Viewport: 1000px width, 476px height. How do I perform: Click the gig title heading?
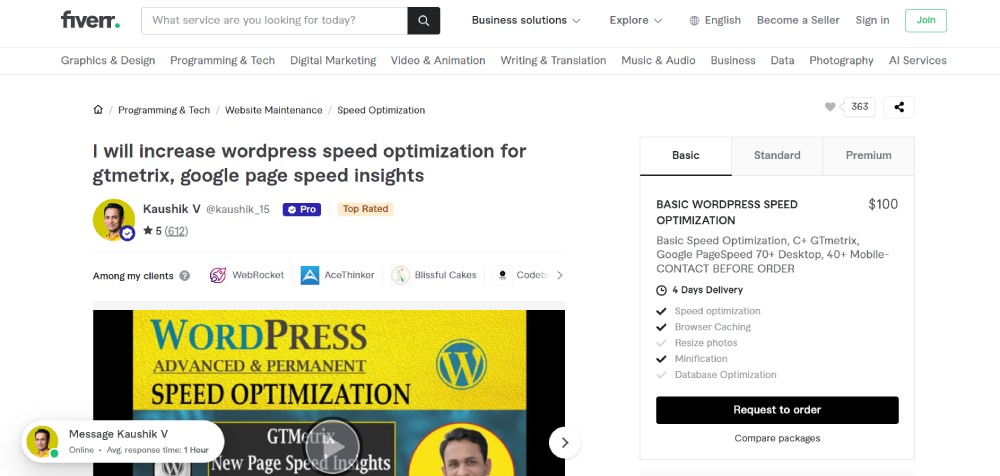(x=309, y=163)
